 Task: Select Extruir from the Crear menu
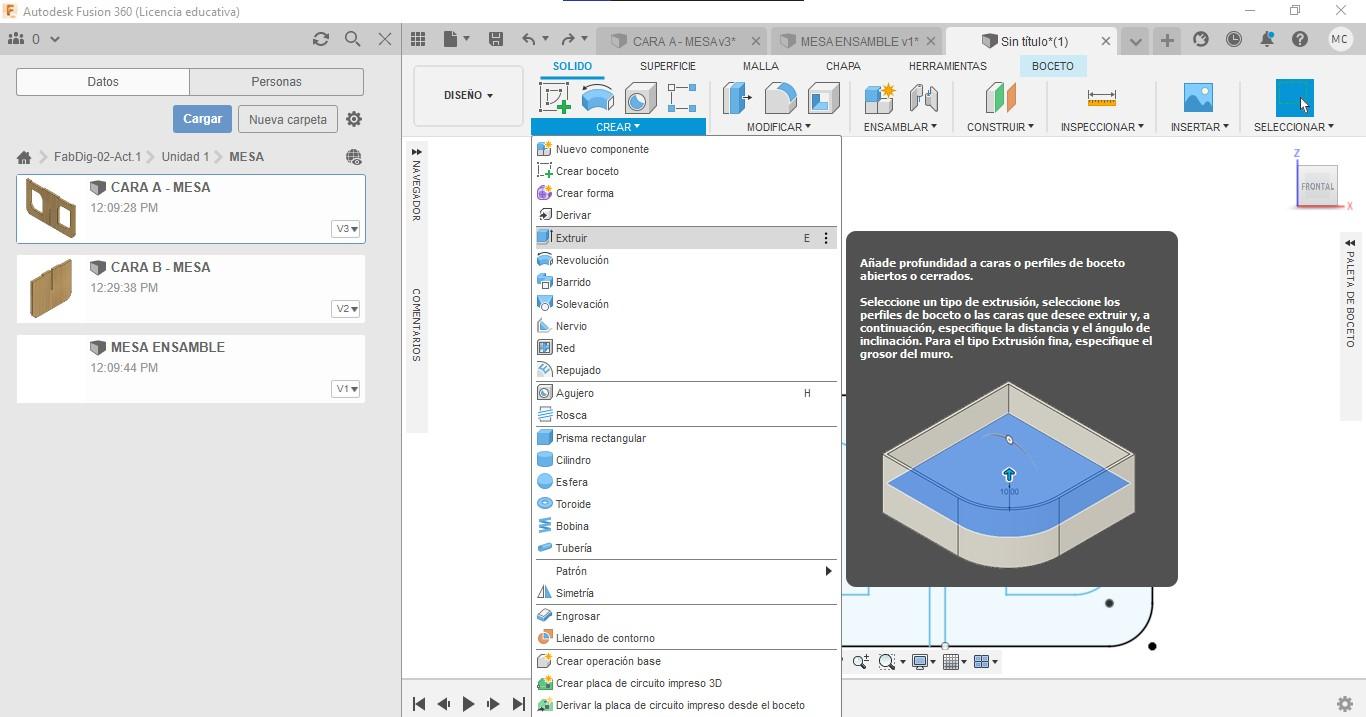pos(686,238)
